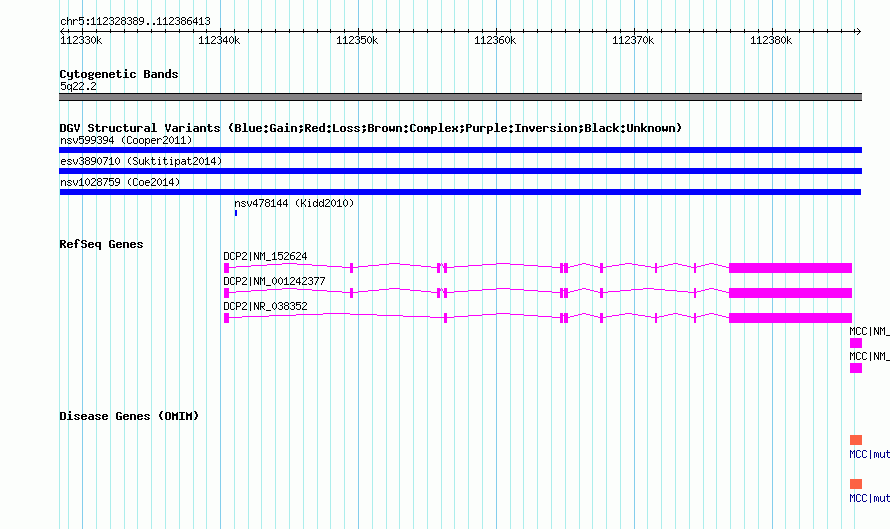Click the 112330k ruler label
The image size is (890, 529).
pos(81,40)
